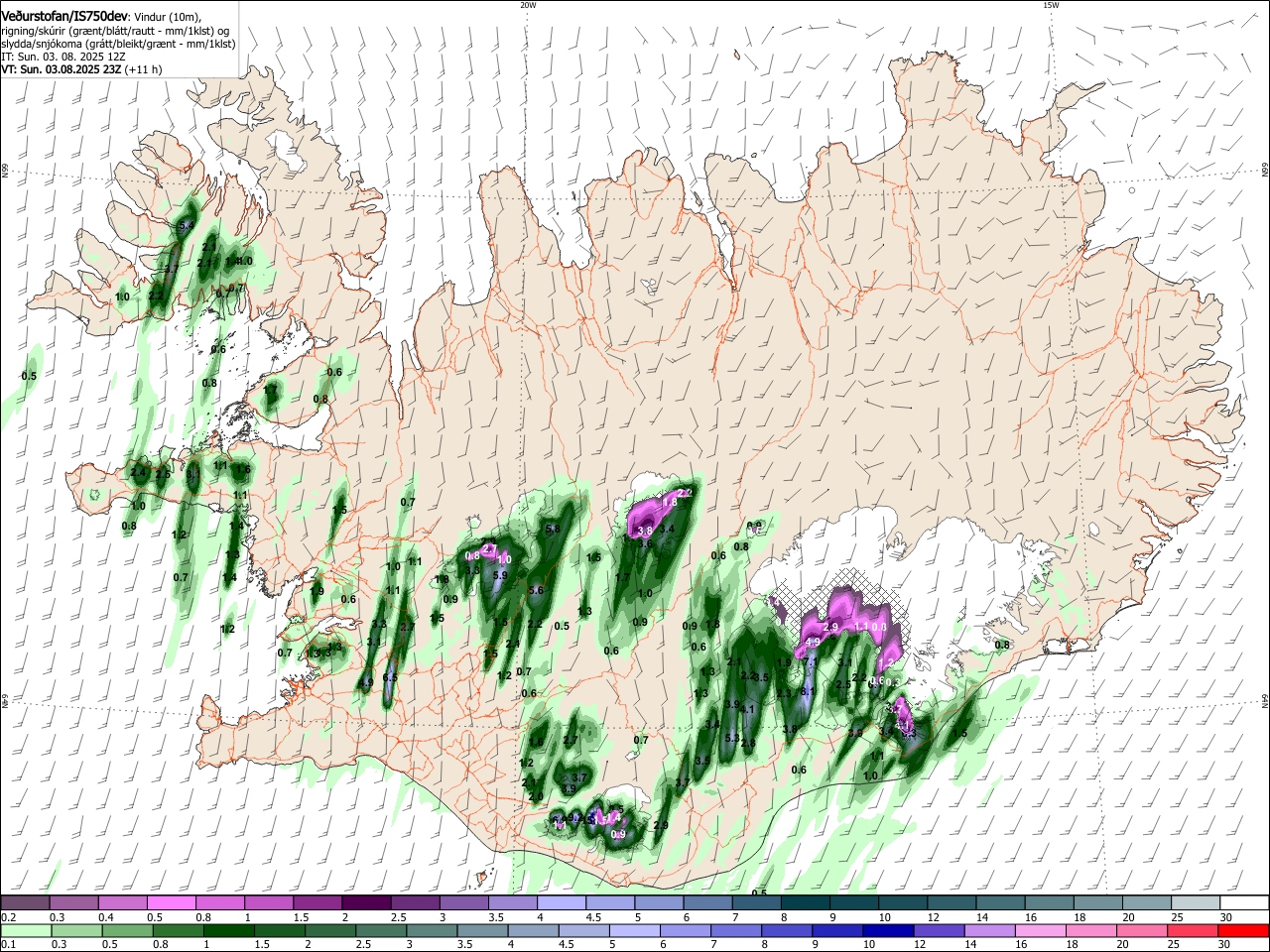Select the white 30 mm snow legend swatch
This screenshot has width=1270, height=952.
point(1245,902)
